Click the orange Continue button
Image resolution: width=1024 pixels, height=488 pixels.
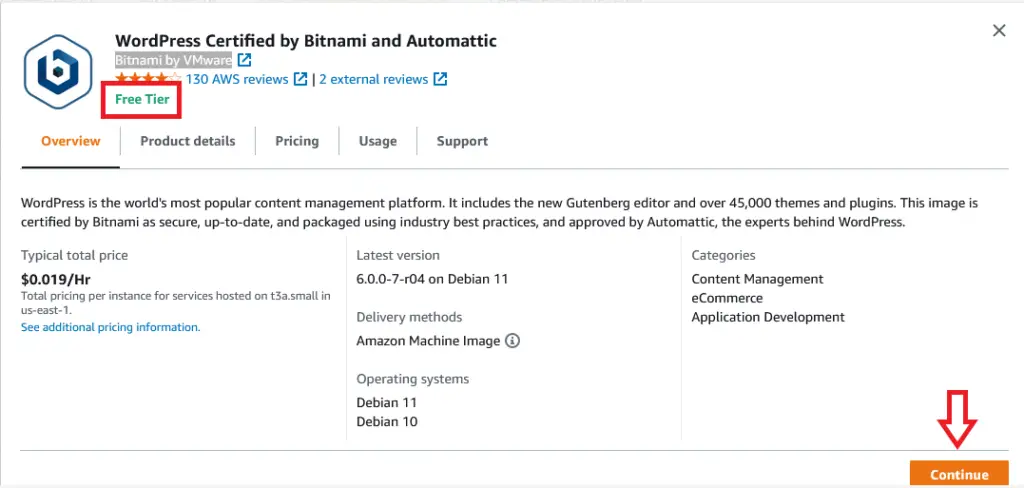pos(959,474)
